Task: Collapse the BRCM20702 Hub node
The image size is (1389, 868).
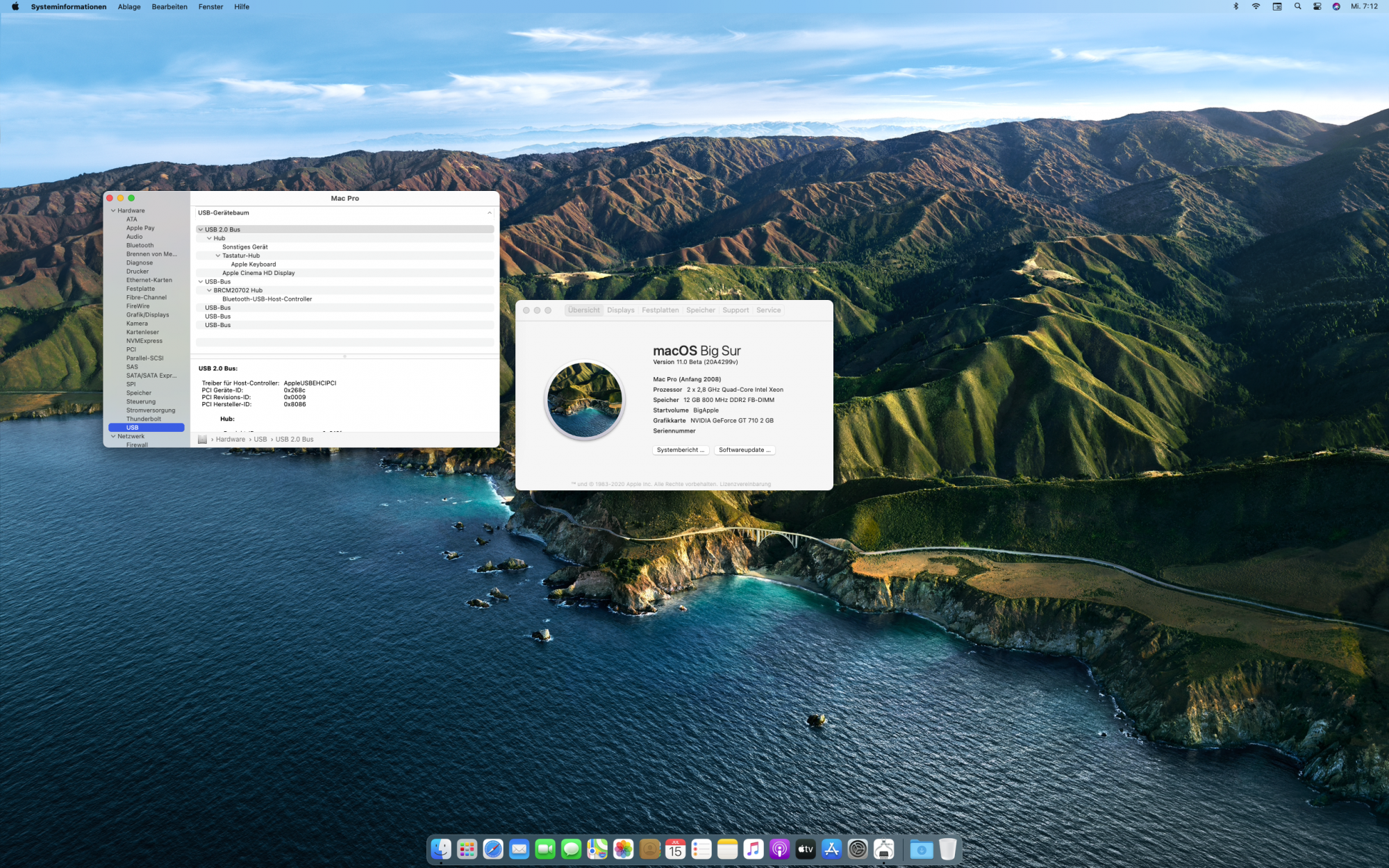Action: pos(209,290)
